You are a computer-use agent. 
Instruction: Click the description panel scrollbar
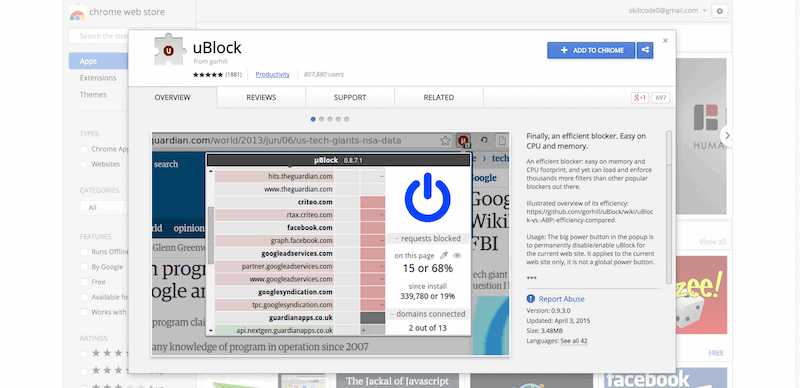pyautogui.click(x=669, y=207)
